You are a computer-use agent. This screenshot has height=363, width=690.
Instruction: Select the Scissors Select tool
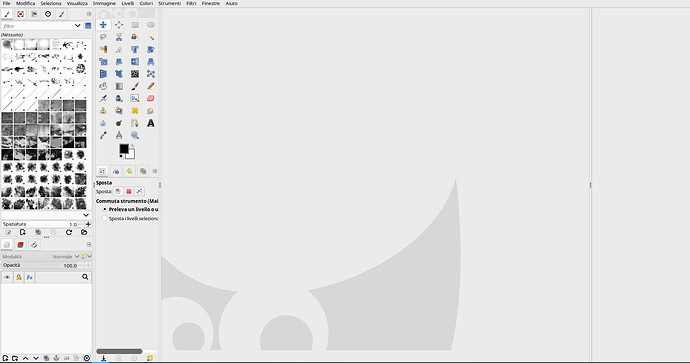[119, 37]
